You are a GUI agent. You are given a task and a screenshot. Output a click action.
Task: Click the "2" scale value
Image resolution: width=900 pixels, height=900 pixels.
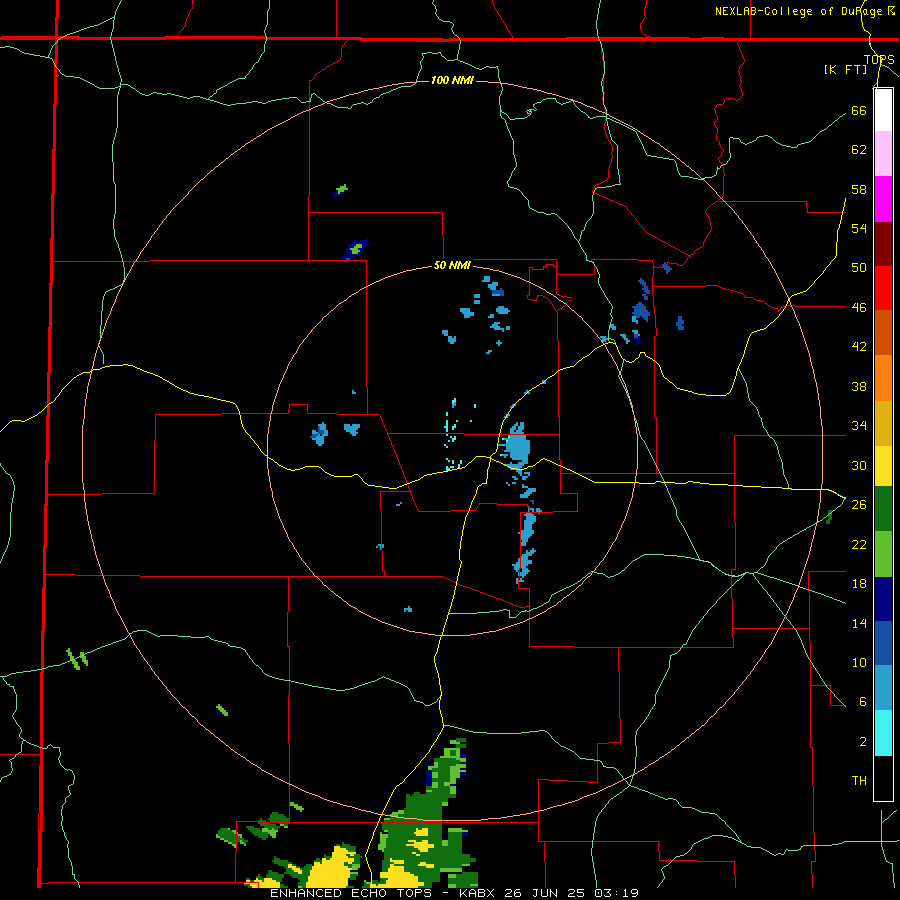pos(863,742)
